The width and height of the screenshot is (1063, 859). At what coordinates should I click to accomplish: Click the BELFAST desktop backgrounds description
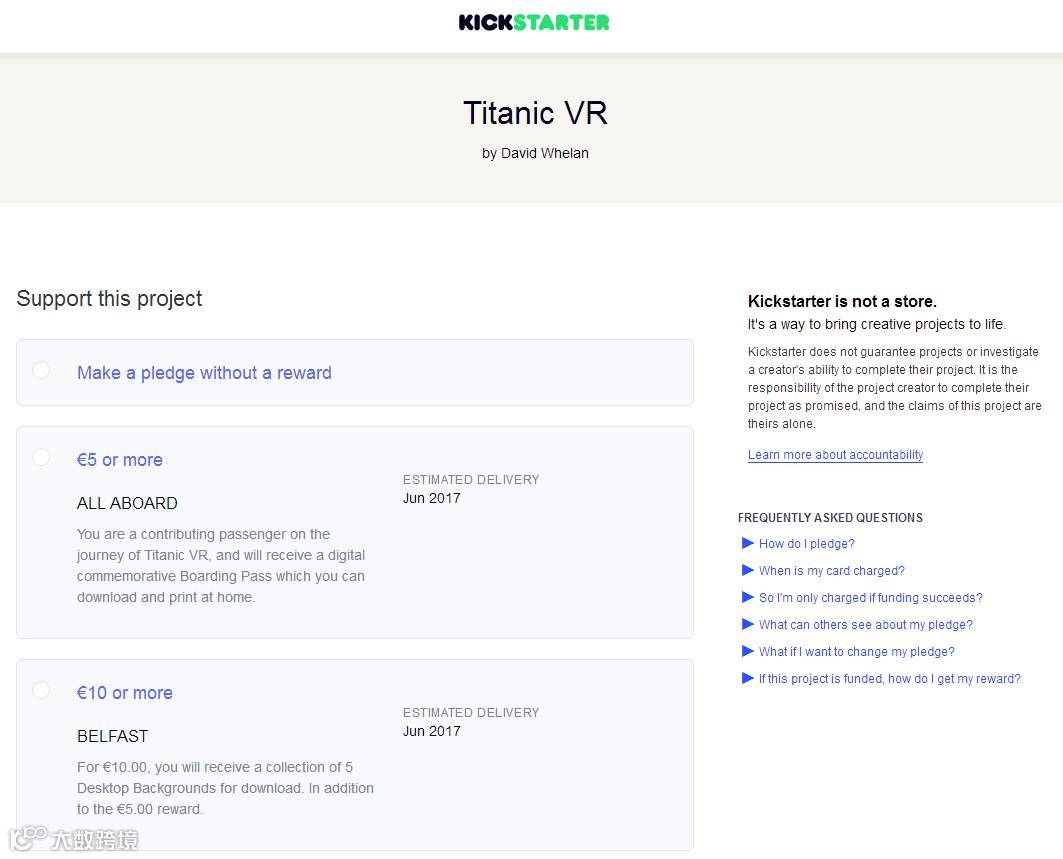(x=225, y=788)
